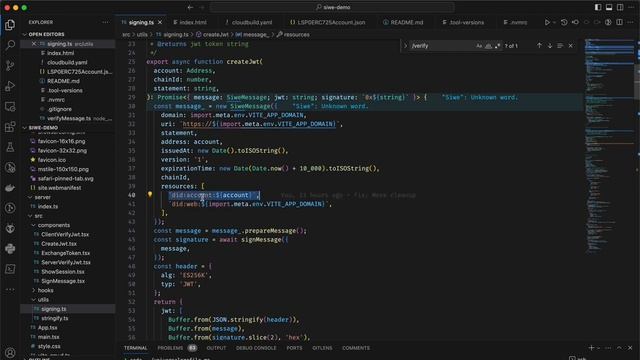Open Explorer panel more actions ellipsis
The width and height of the screenshot is (640, 360).
pos(105,22)
